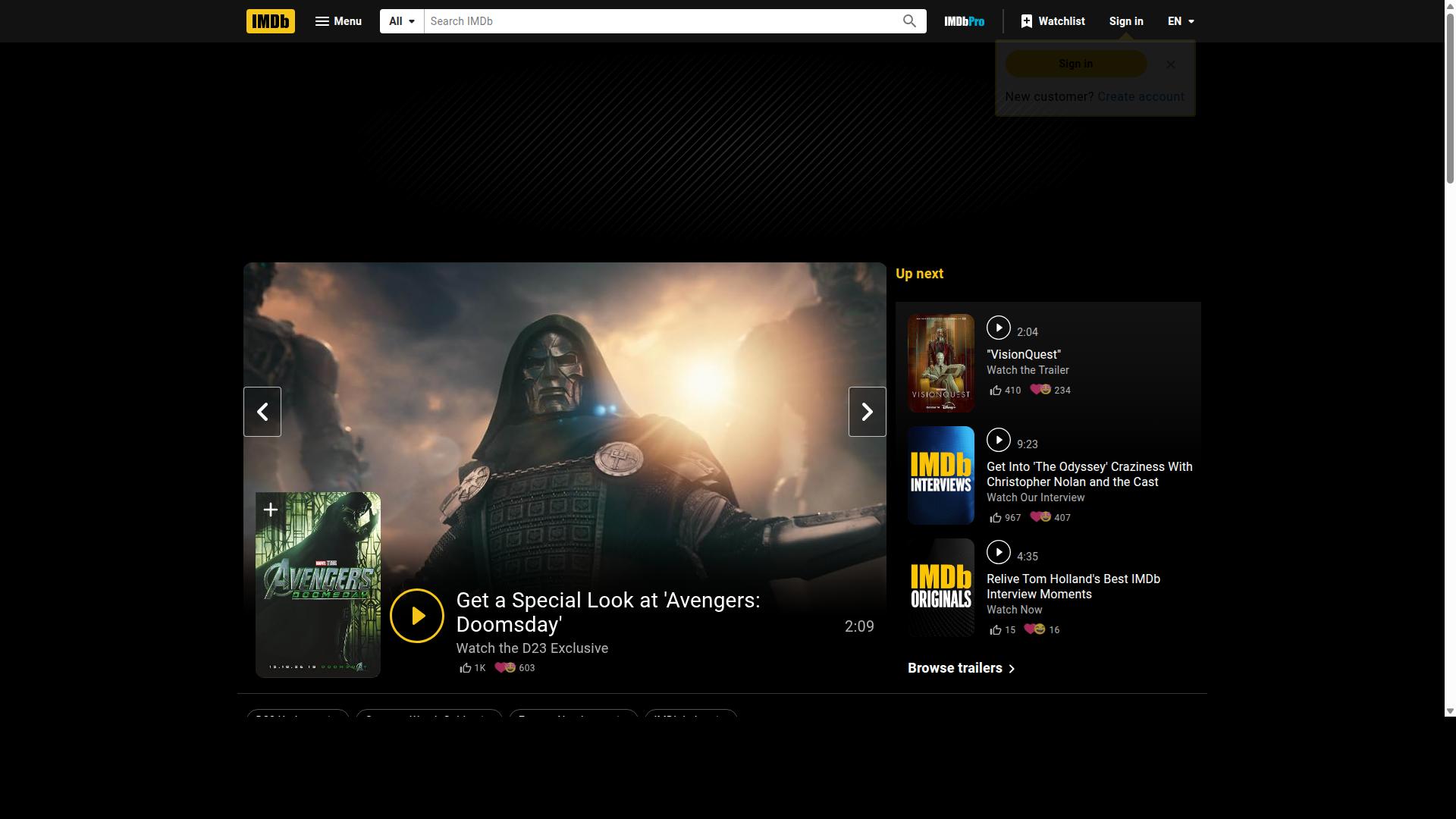The height and width of the screenshot is (819, 1456).
Task: Open Relive Tom Holland's Best Moments title
Action: (1073, 586)
